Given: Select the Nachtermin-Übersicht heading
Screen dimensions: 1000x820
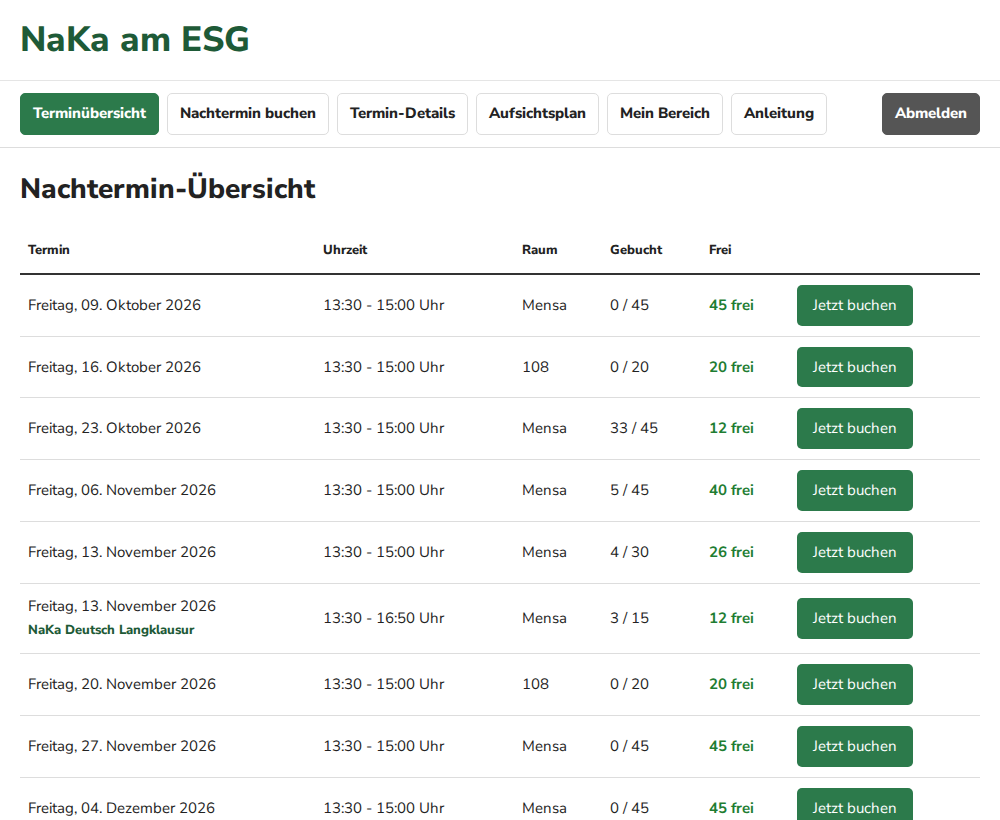Looking at the screenshot, I should (x=168, y=189).
